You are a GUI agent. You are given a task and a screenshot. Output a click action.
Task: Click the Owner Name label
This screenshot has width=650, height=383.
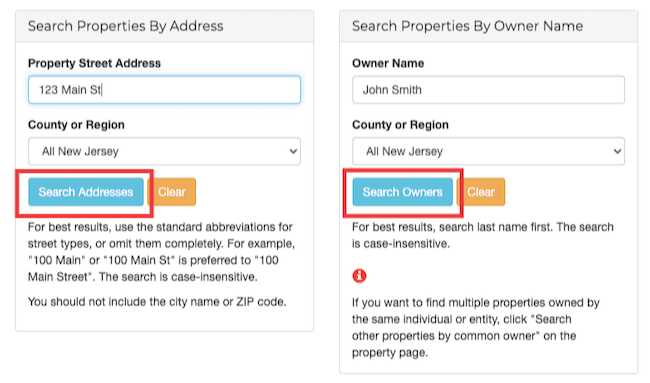click(388, 63)
